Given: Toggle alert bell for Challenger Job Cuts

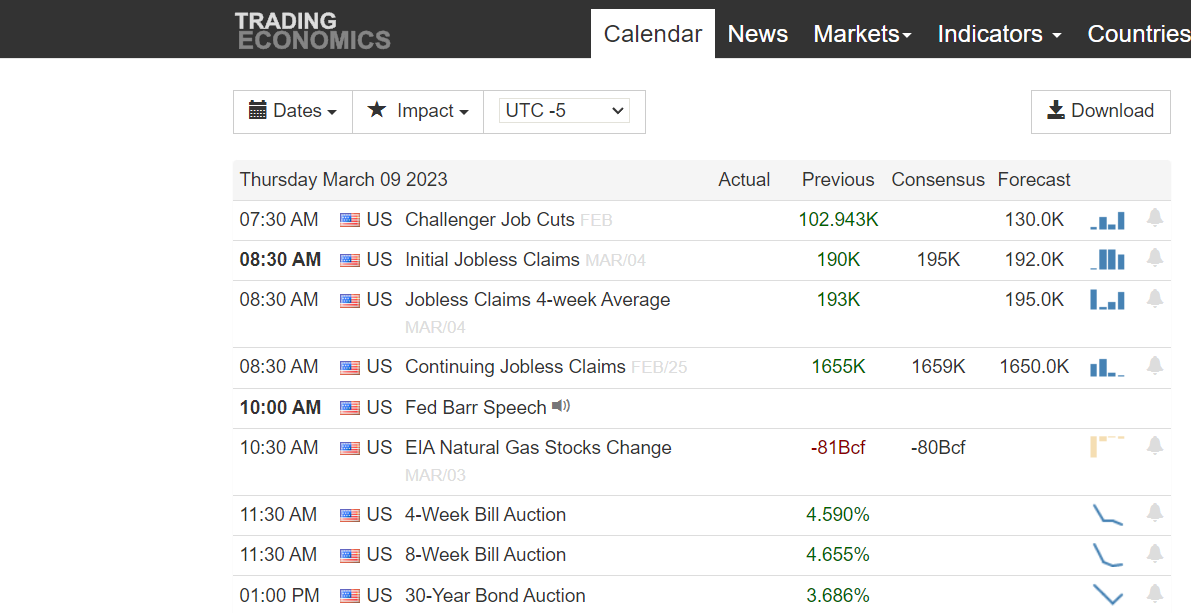Looking at the screenshot, I should pos(1155,218).
